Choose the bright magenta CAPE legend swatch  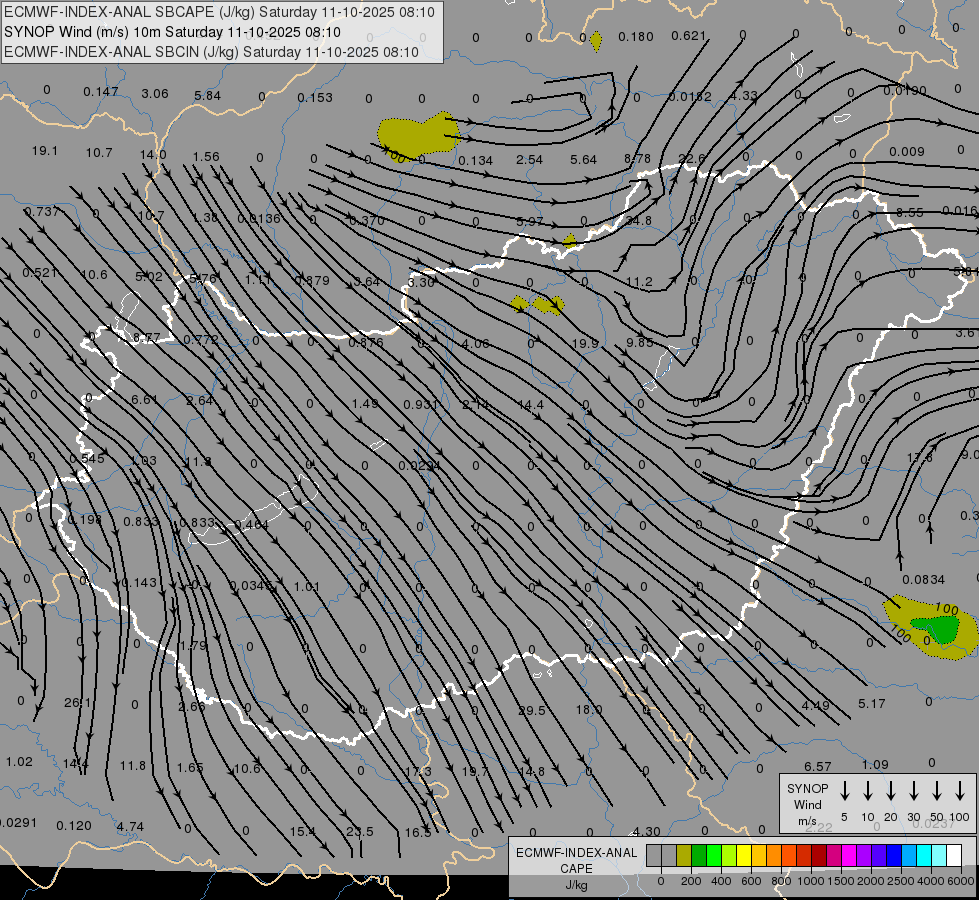coord(849,855)
